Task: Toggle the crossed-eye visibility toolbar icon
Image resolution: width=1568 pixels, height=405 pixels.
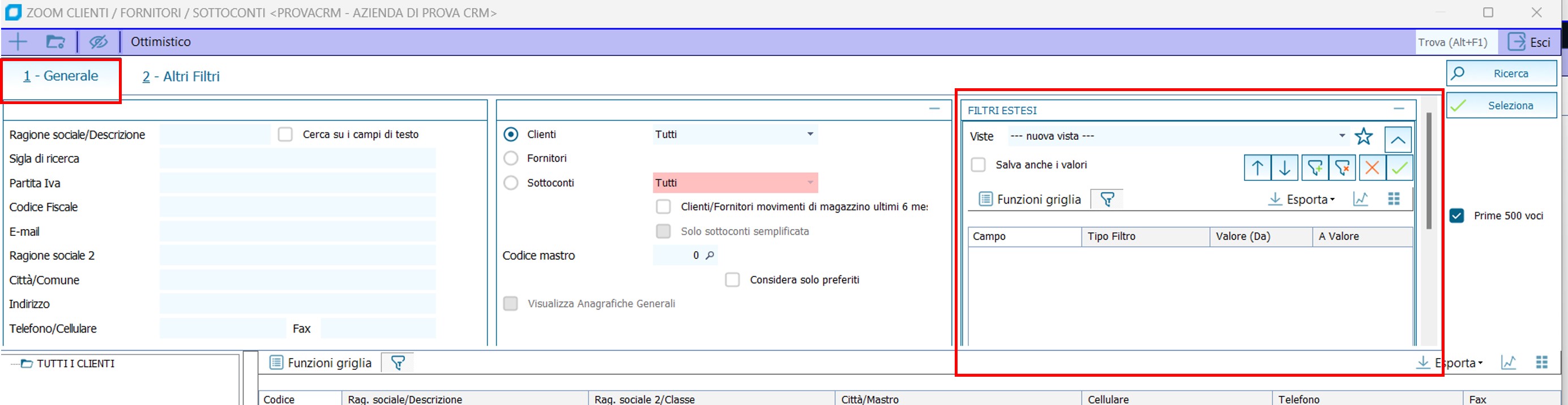Action: [x=99, y=42]
